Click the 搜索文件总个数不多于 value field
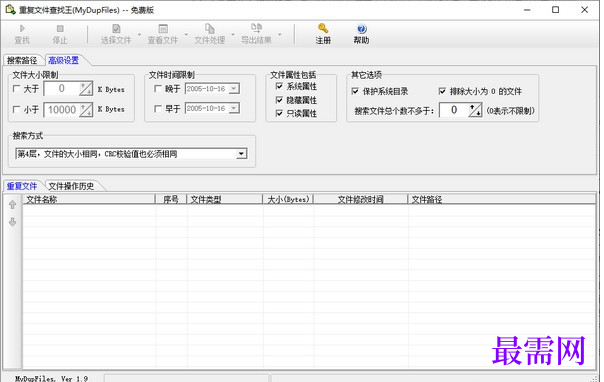Image resolution: width=604 pixels, height=382 pixels. click(x=454, y=110)
